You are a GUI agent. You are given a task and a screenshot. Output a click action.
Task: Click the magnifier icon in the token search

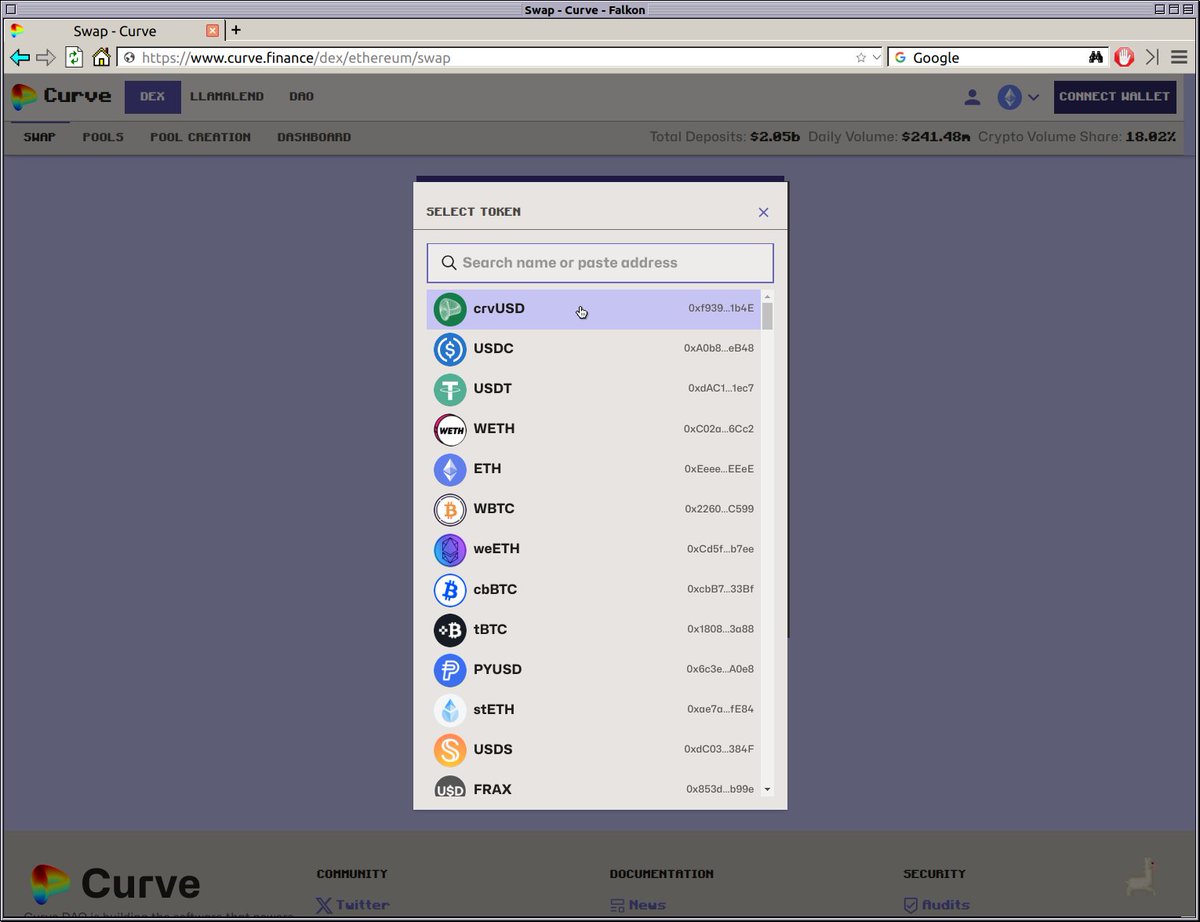click(448, 262)
